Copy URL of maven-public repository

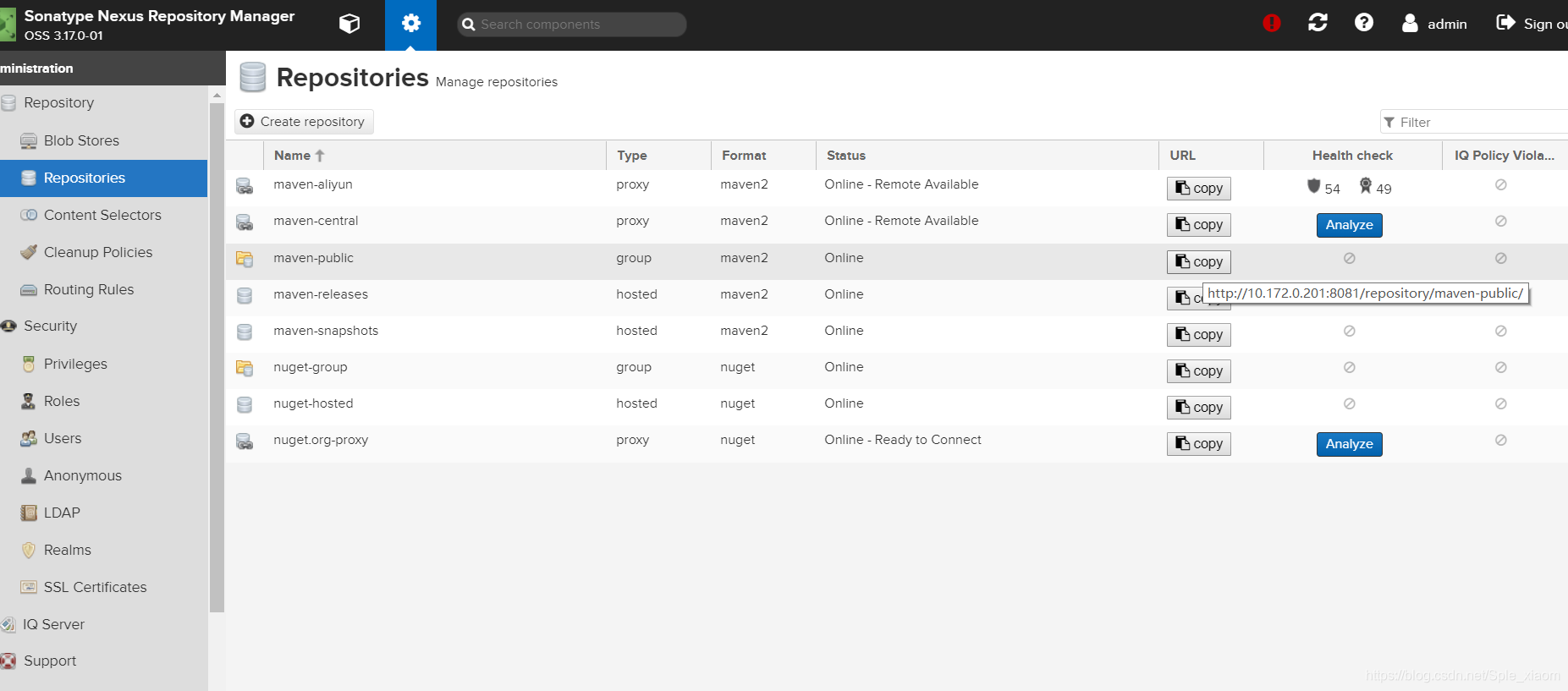pos(1198,262)
